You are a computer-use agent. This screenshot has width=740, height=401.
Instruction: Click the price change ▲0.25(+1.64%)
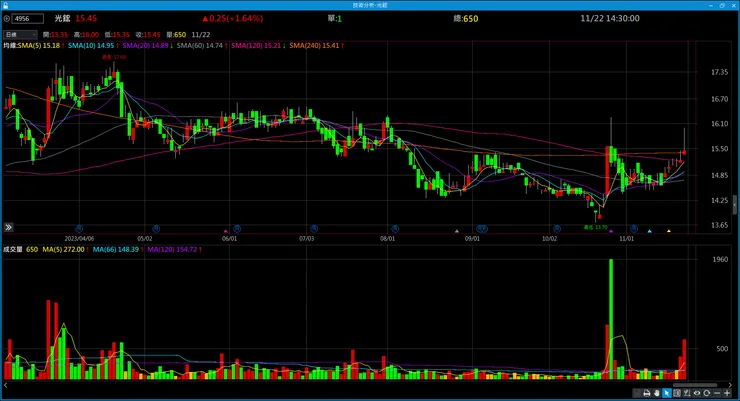click(233, 18)
